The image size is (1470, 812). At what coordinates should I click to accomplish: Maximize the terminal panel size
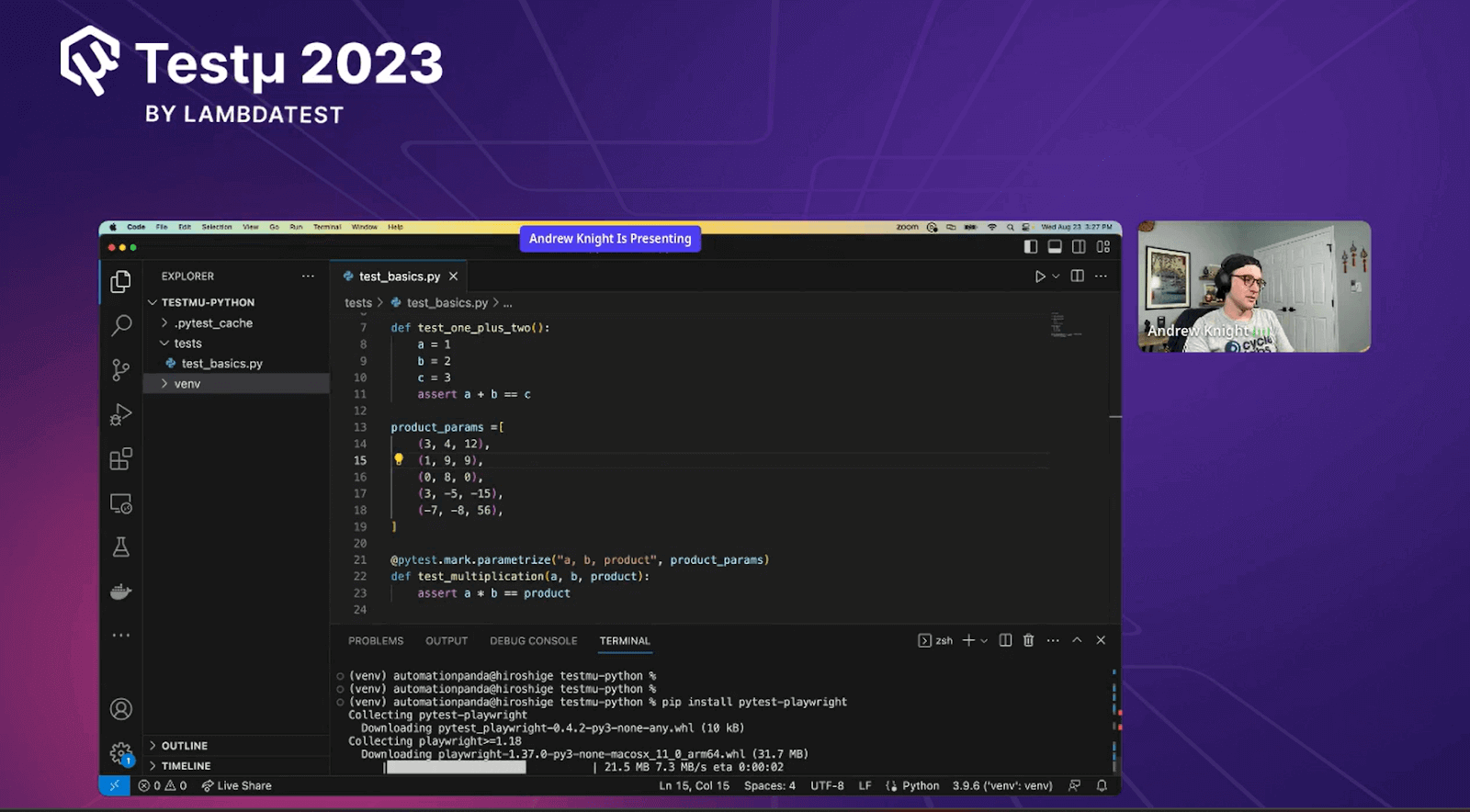[x=1077, y=640]
